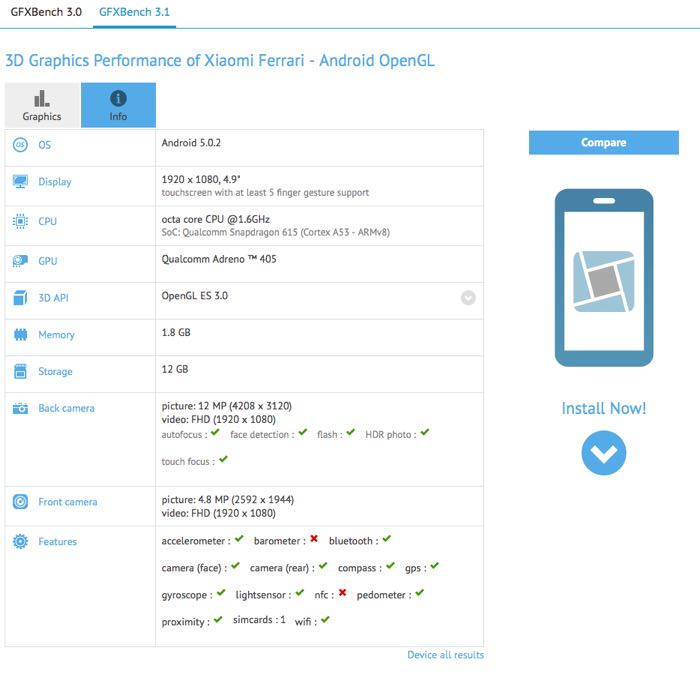Click the Features gear icon
The width and height of the screenshot is (700, 687).
(20, 541)
